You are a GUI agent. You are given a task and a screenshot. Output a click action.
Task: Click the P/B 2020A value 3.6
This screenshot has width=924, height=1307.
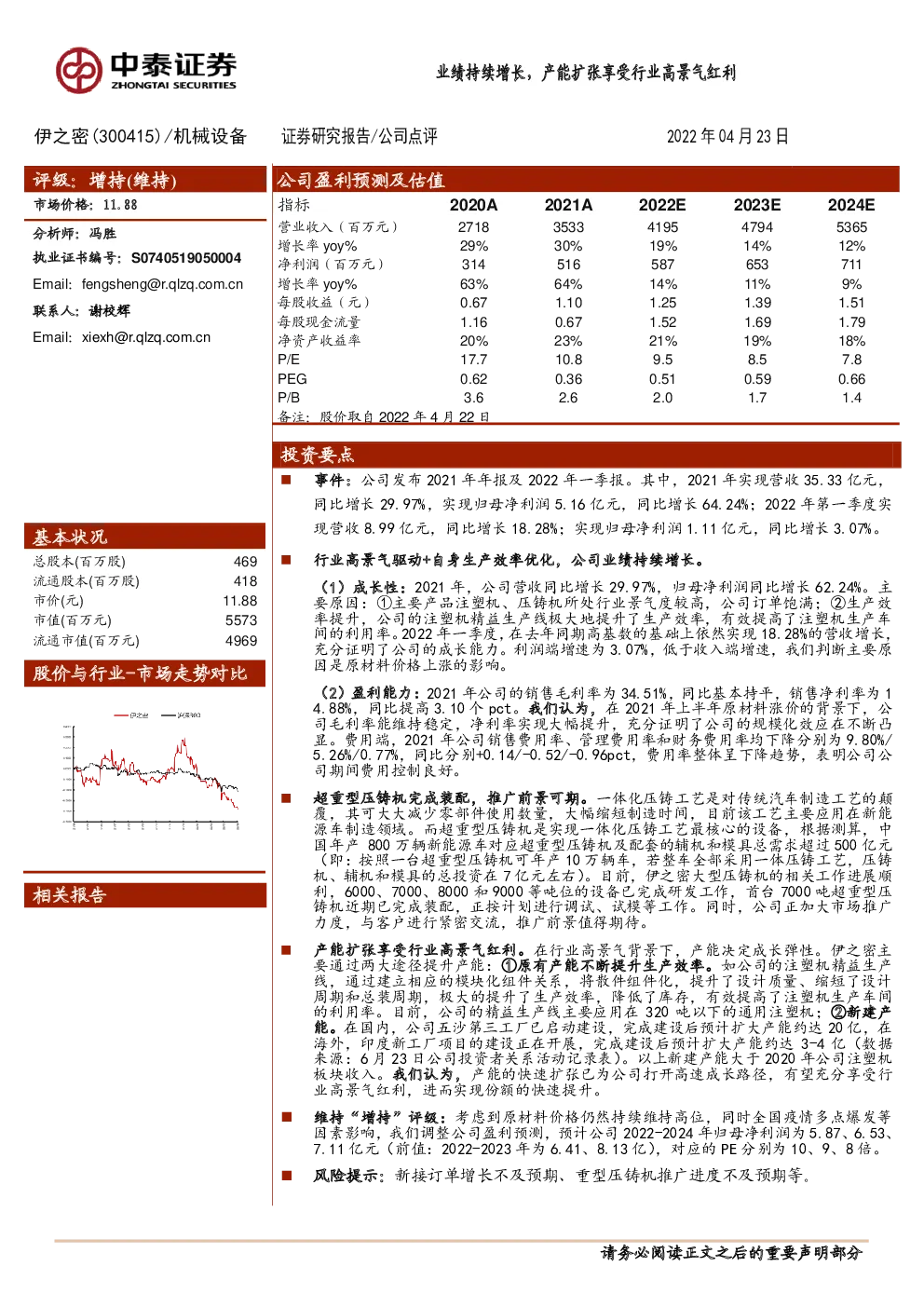[473, 398]
